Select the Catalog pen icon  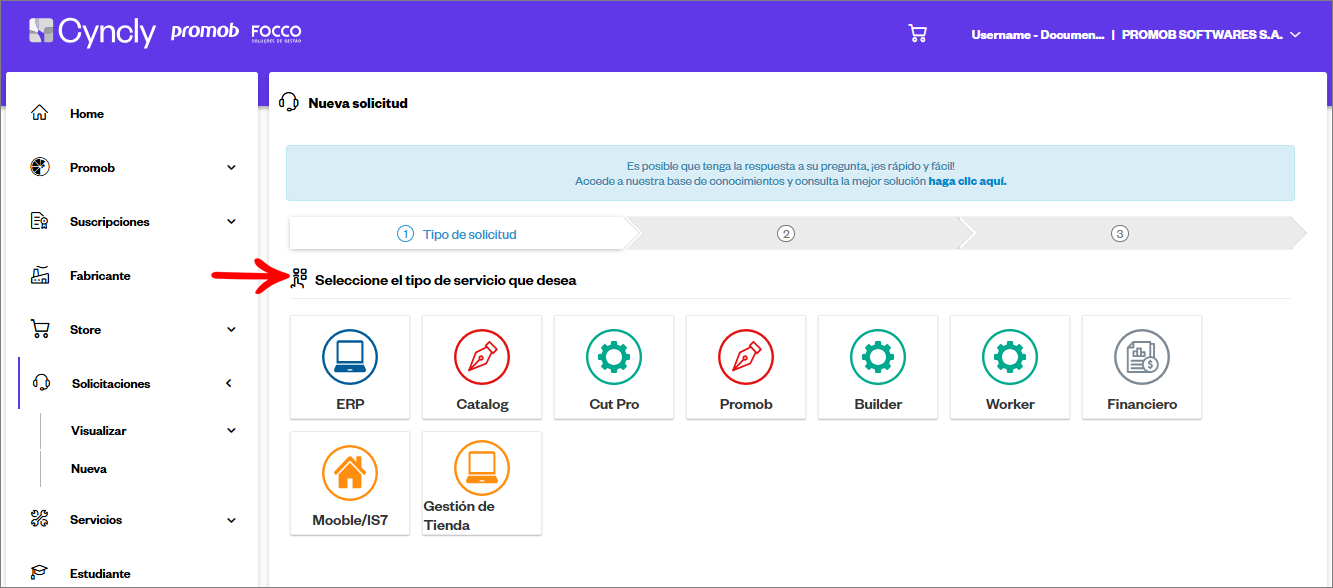click(x=482, y=357)
